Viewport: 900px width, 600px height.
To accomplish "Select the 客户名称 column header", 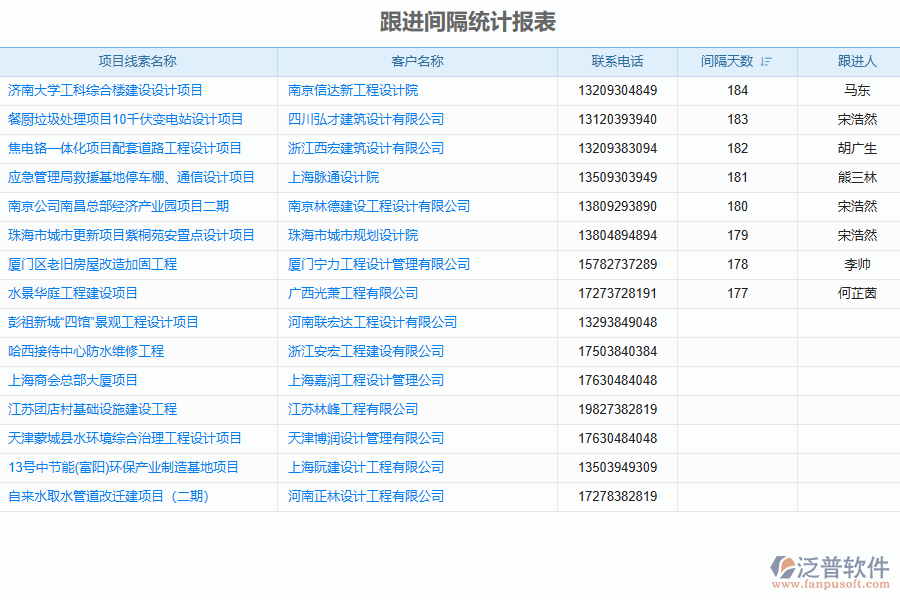I will (x=417, y=62).
